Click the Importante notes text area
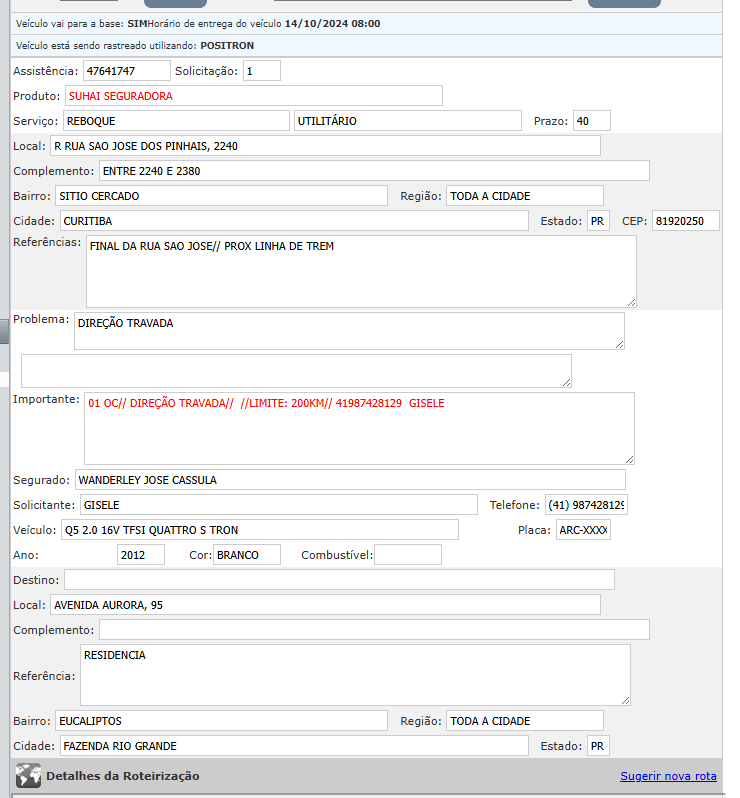The height and width of the screenshot is (798, 740). [359, 428]
